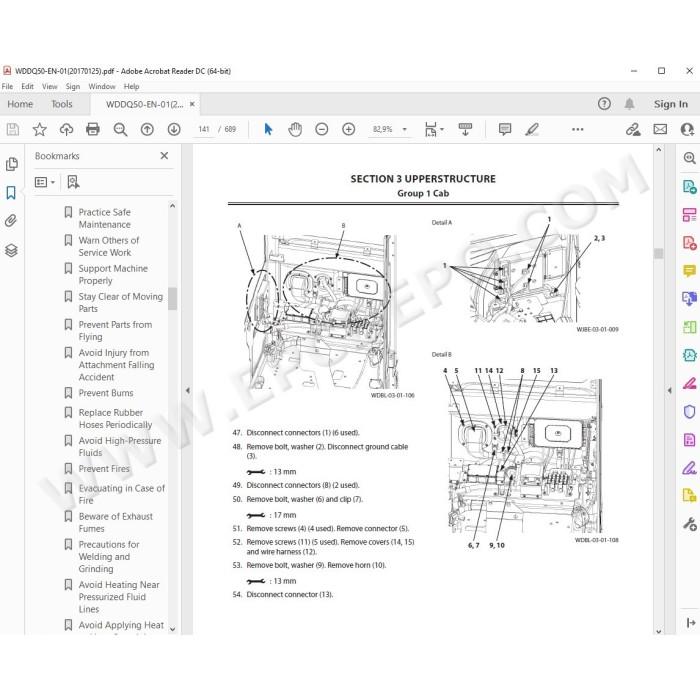This screenshot has height=700, width=700.
Task: Toggle the bookmarks panel icon
Action: (11, 193)
